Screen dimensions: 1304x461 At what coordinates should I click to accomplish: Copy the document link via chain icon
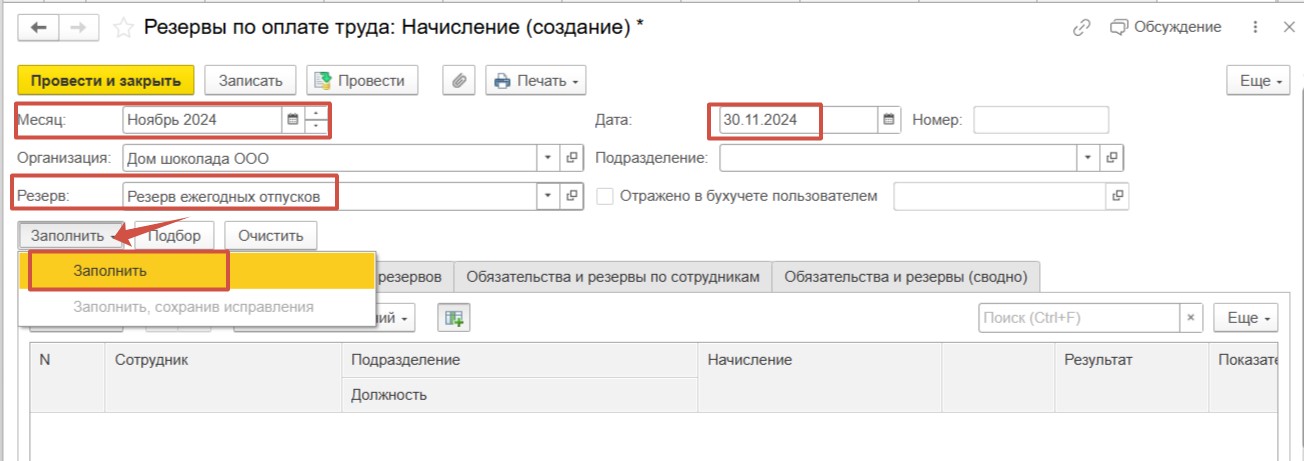click(x=1080, y=28)
